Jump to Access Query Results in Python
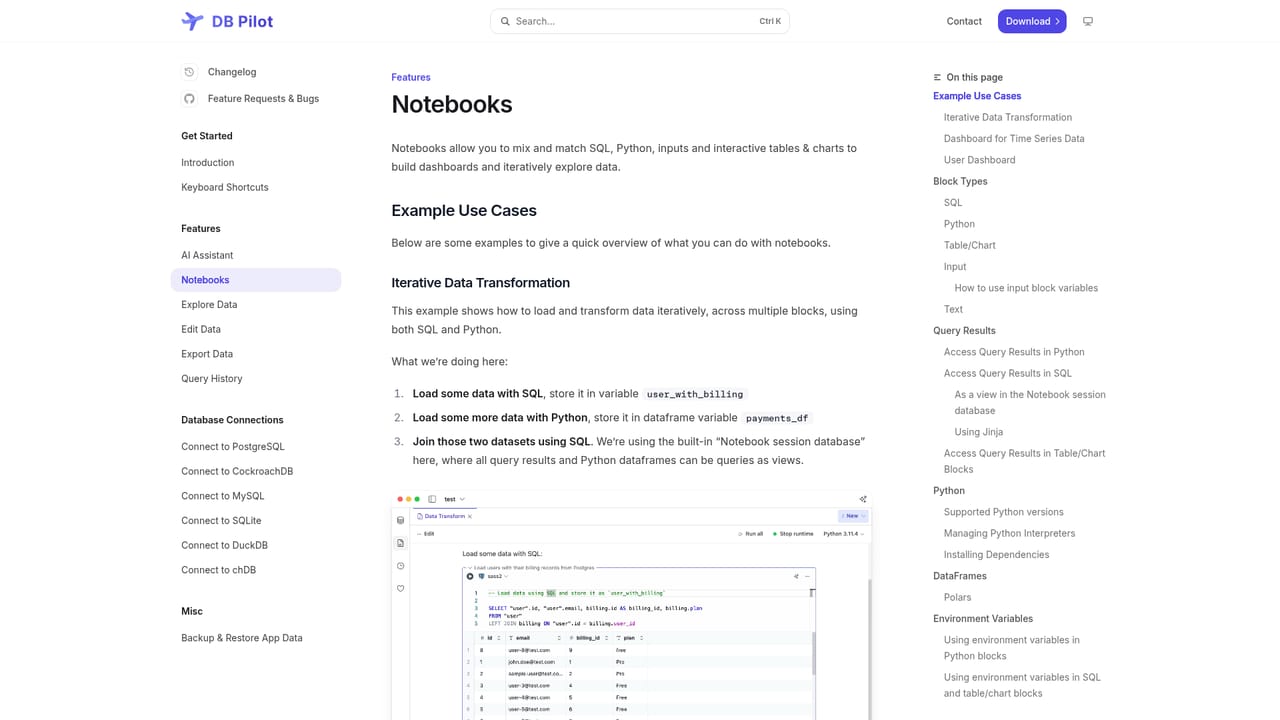 click(x=1014, y=352)
